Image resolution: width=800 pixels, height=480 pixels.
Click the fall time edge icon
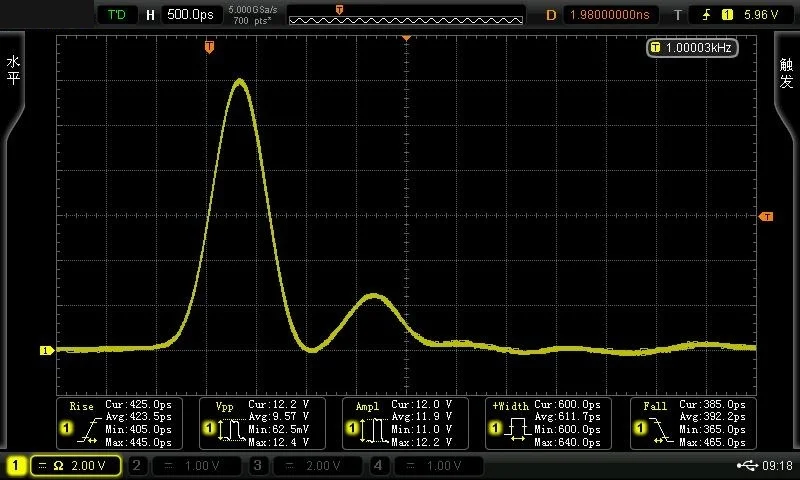pyautogui.click(x=661, y=430)
